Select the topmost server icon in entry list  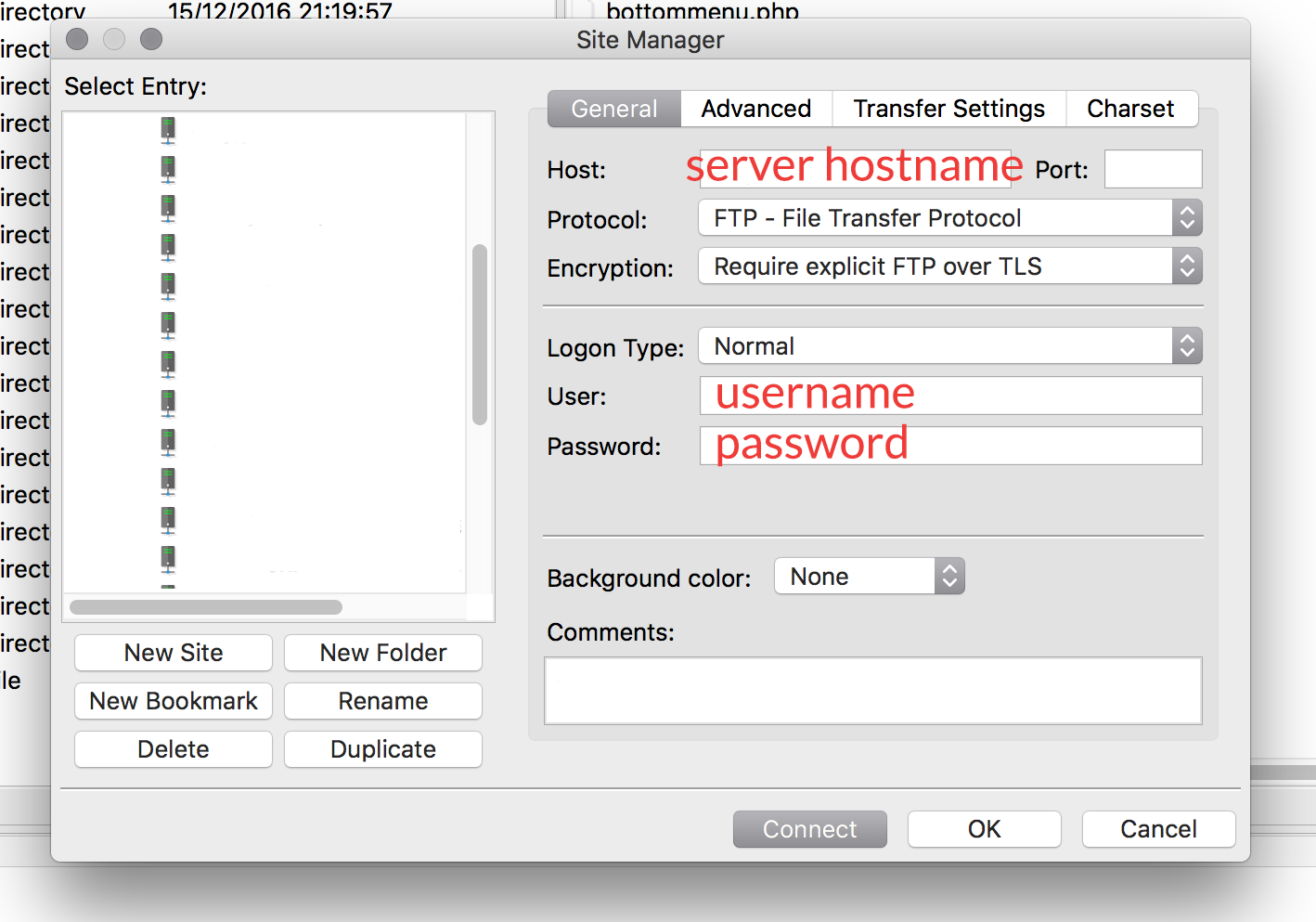click(x=168, y=129)
